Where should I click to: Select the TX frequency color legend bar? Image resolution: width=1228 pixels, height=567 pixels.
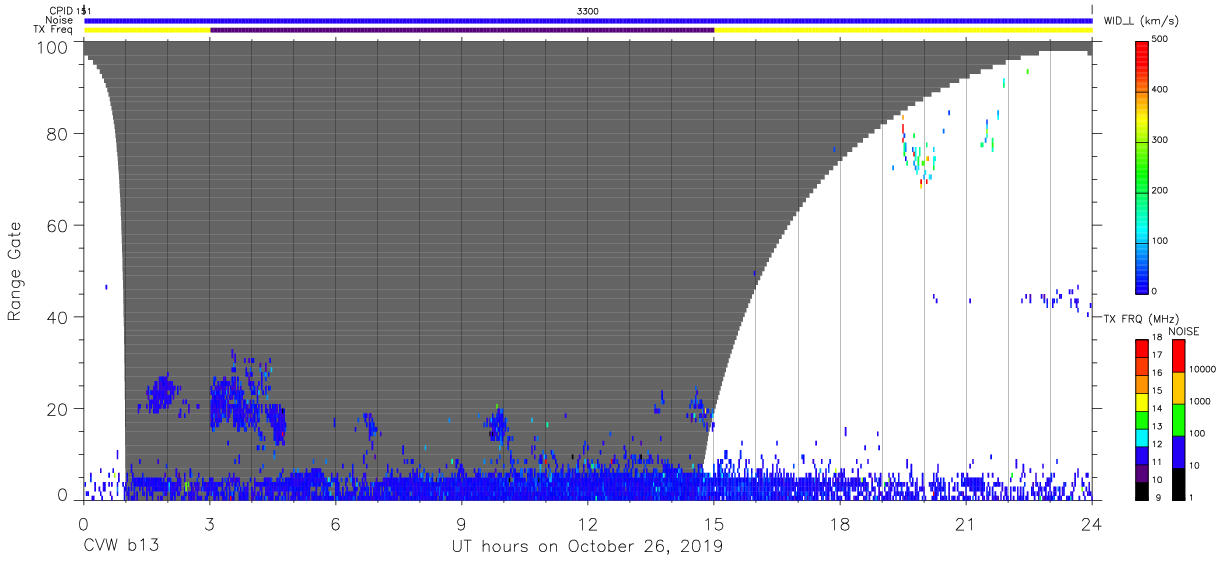(1143, 419)
